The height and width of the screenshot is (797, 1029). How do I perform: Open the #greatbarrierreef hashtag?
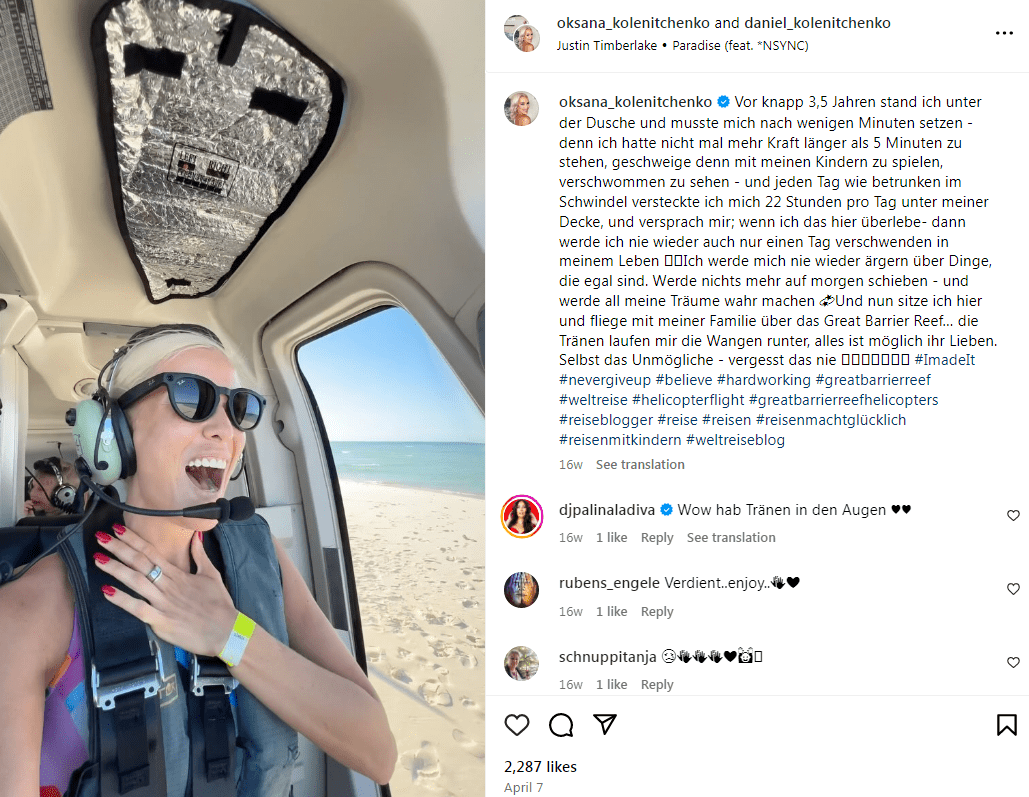pyautogui.click(x=873, y=380)
